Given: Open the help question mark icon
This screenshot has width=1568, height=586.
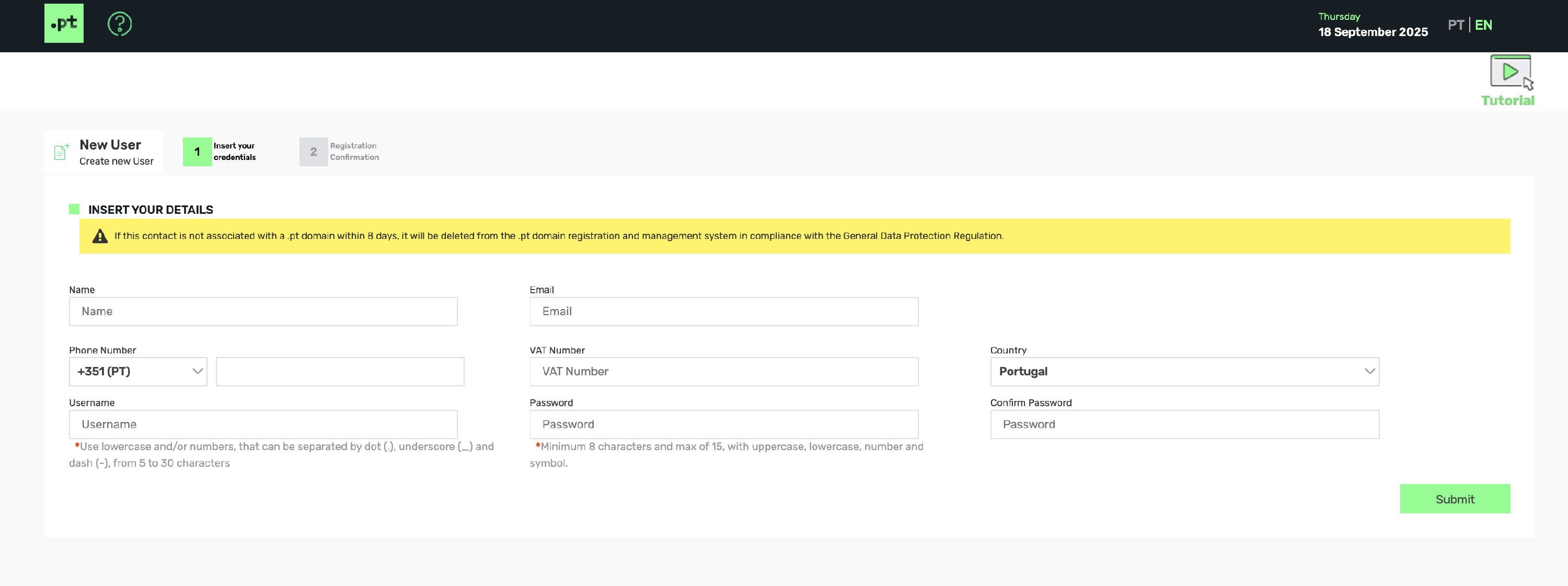Looking at the screenshot, I should click(119, 25).
